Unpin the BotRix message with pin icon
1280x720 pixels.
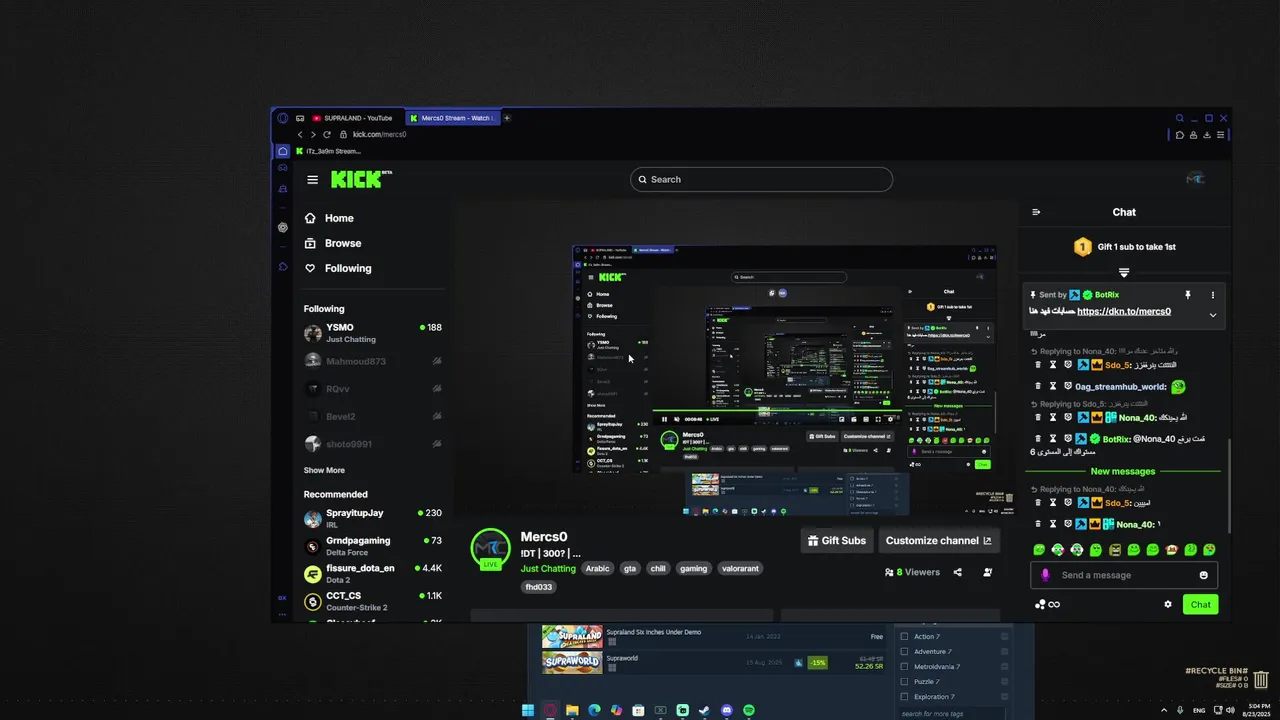(x=1188, y=295)
